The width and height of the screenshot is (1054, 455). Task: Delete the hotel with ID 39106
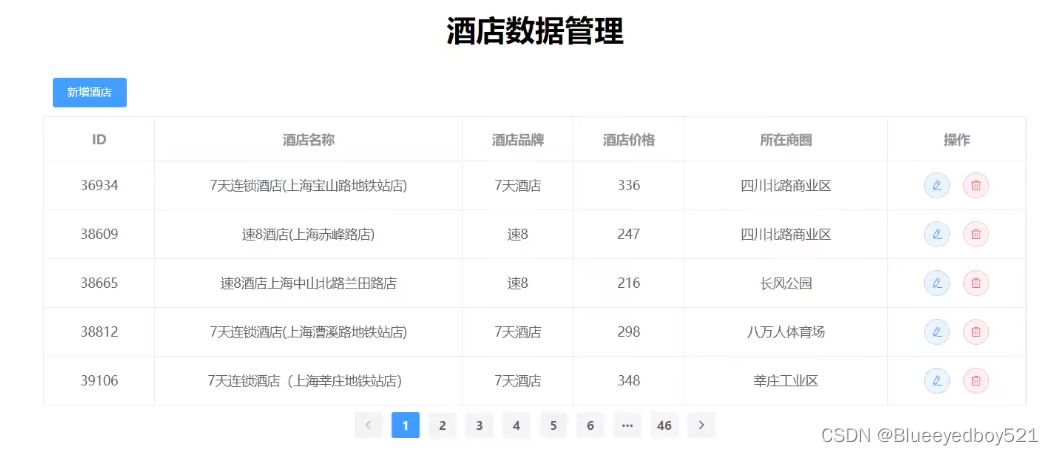tap(976, 381)
